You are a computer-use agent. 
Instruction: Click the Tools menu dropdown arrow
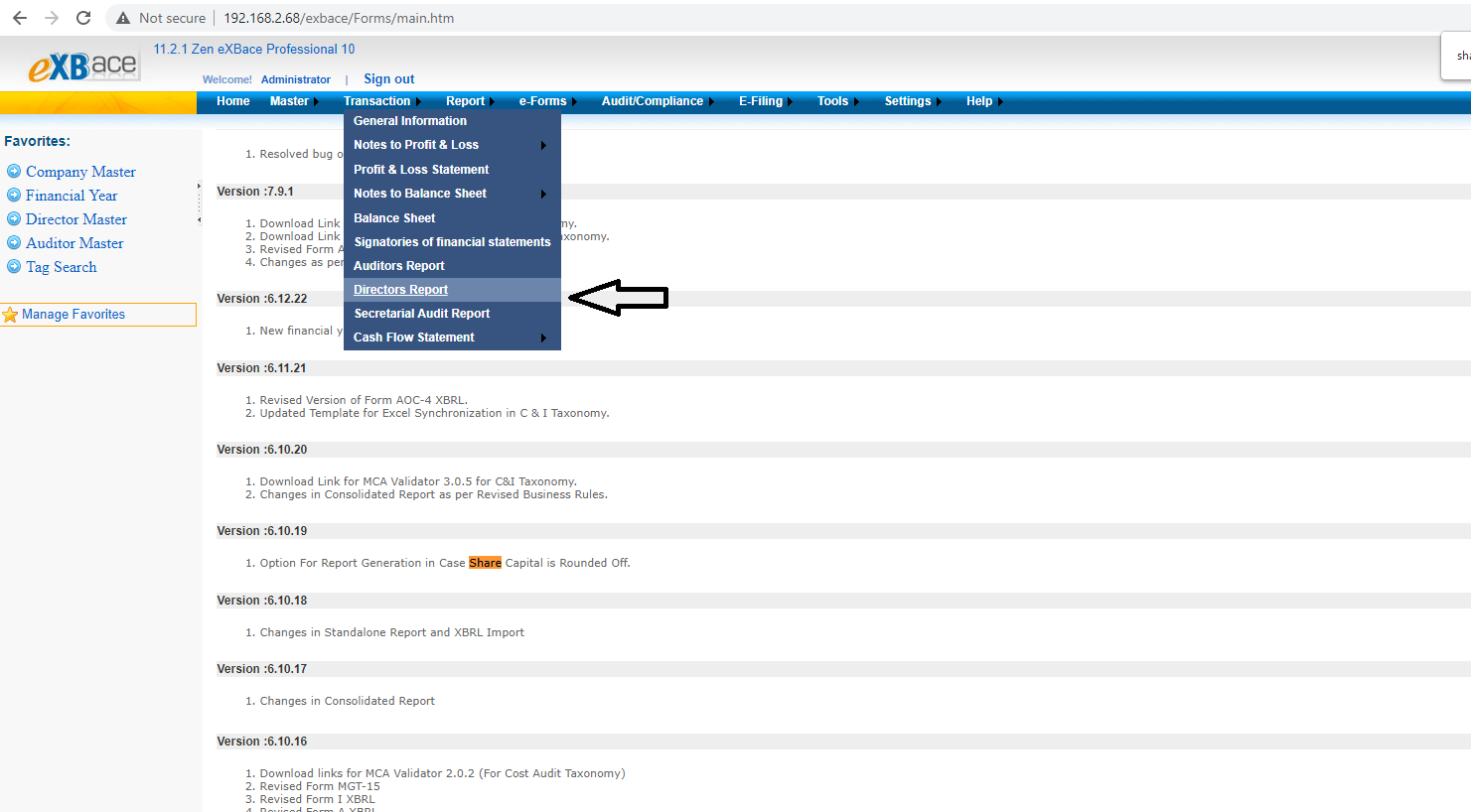(856, 102)
